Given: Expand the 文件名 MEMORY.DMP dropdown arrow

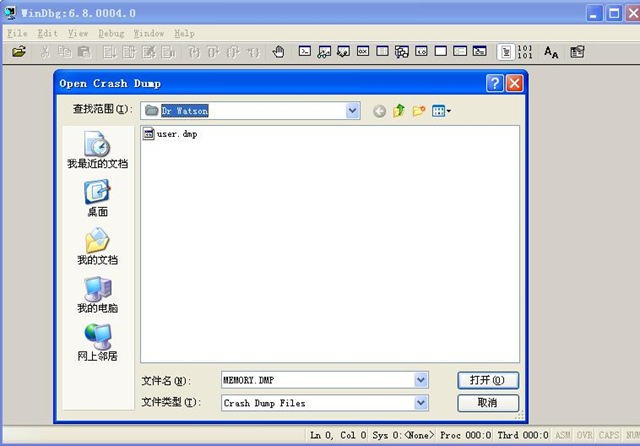Looking at the screenshot, I should tap(420, 380).
